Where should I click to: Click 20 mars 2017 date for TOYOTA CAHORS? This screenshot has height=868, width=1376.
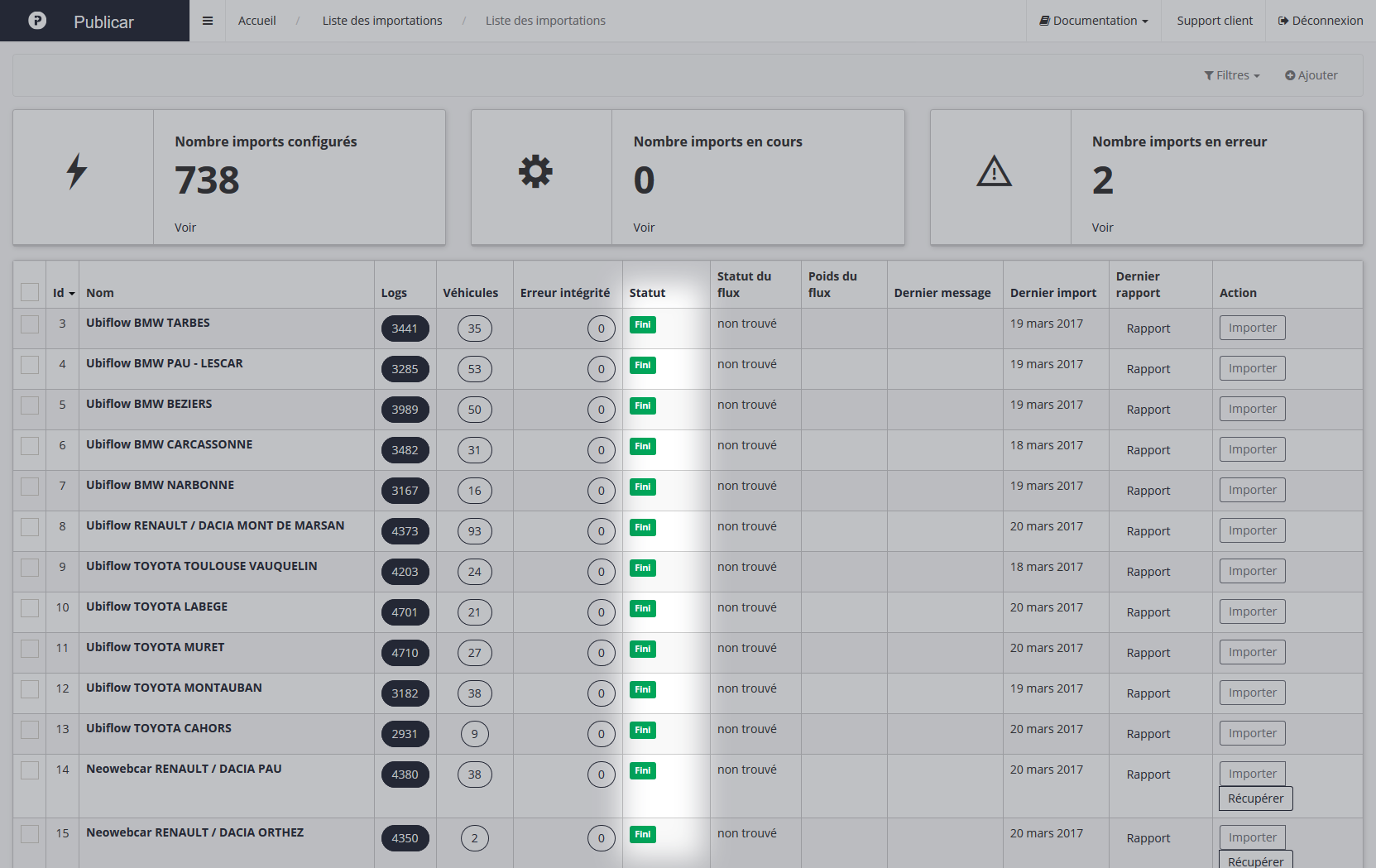click(1046, 729)
